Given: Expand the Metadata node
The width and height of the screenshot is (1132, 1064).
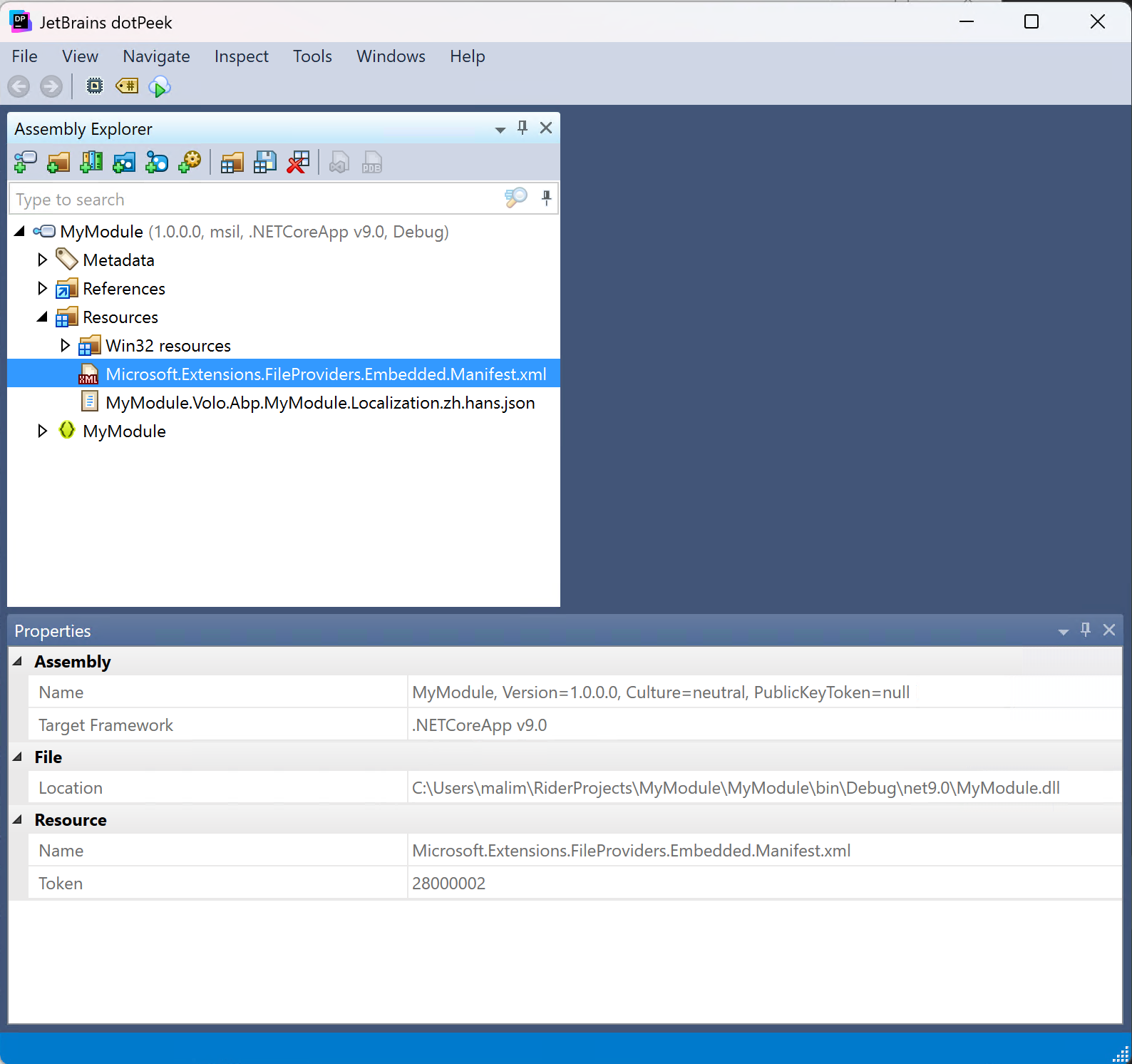Looking at the screenshot, I should [42, 260].
